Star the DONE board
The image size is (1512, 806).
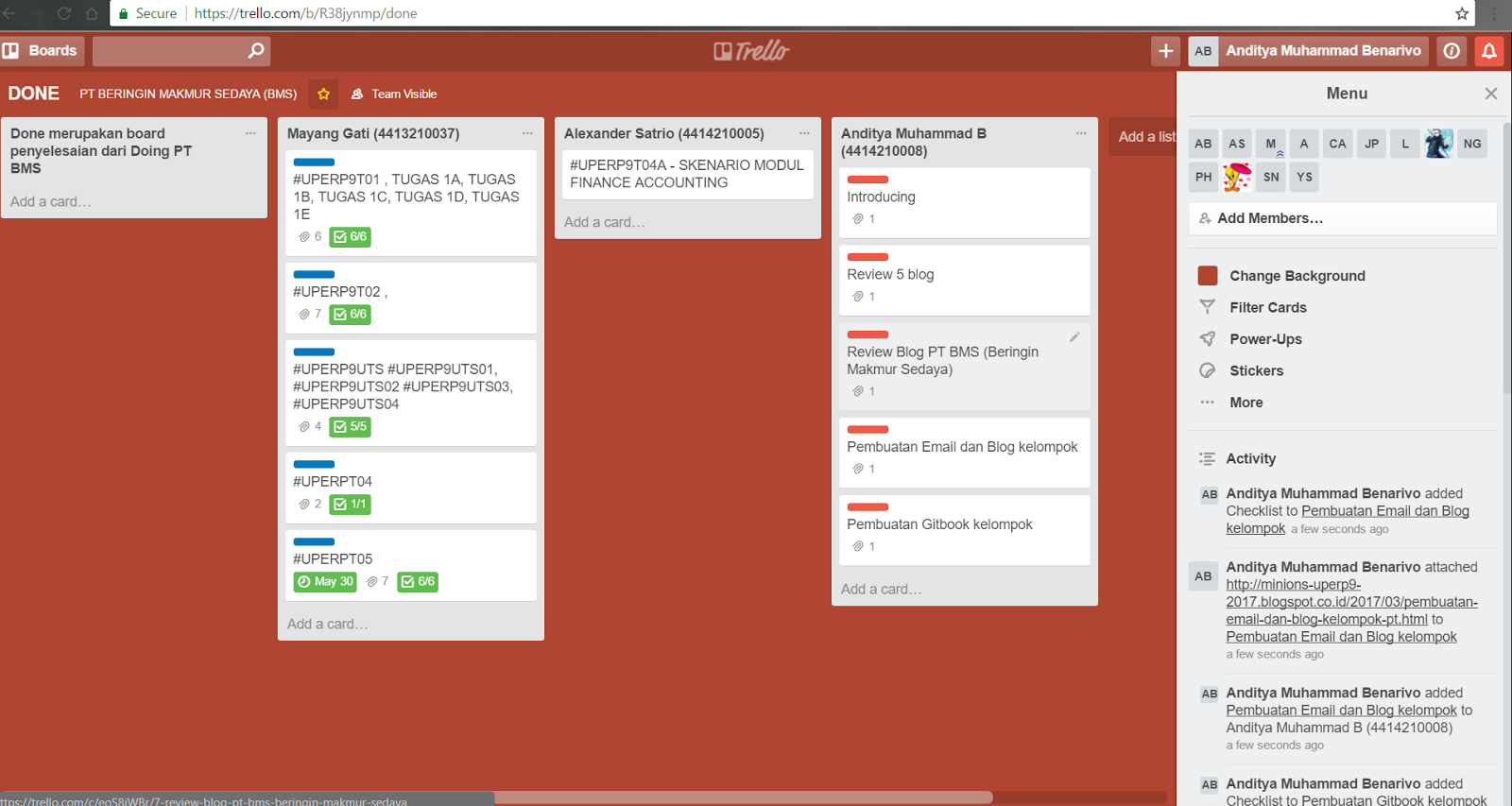click(323, 94)
